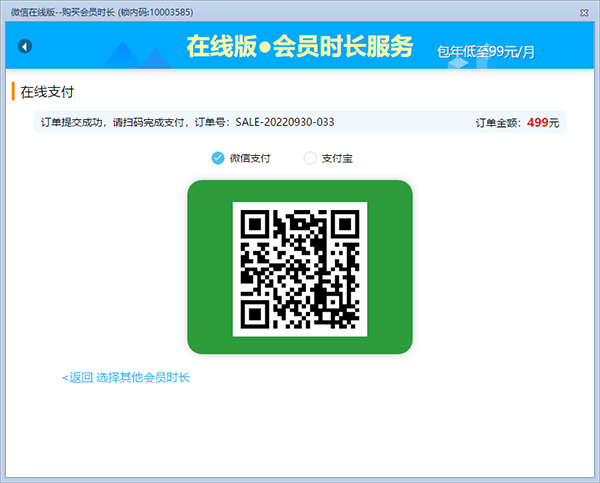Click the orange bar beside 在线支付

tap(13, 92)
